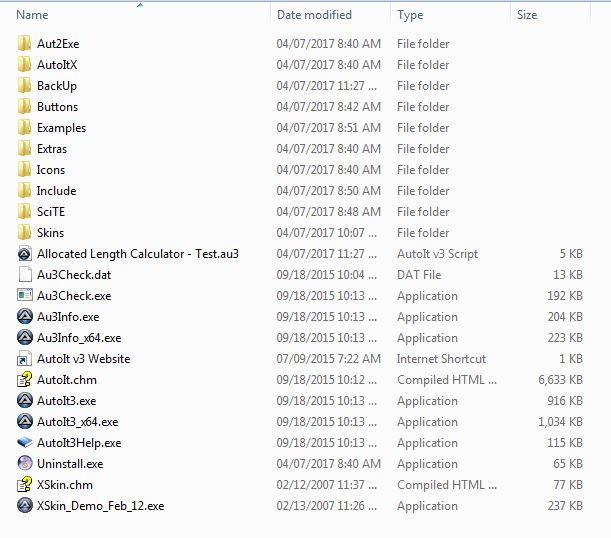Image resolution: width=611 pixels, height=538 pixels.
Task: Select the Icons folder name
Action: click(x=51, y=170)
